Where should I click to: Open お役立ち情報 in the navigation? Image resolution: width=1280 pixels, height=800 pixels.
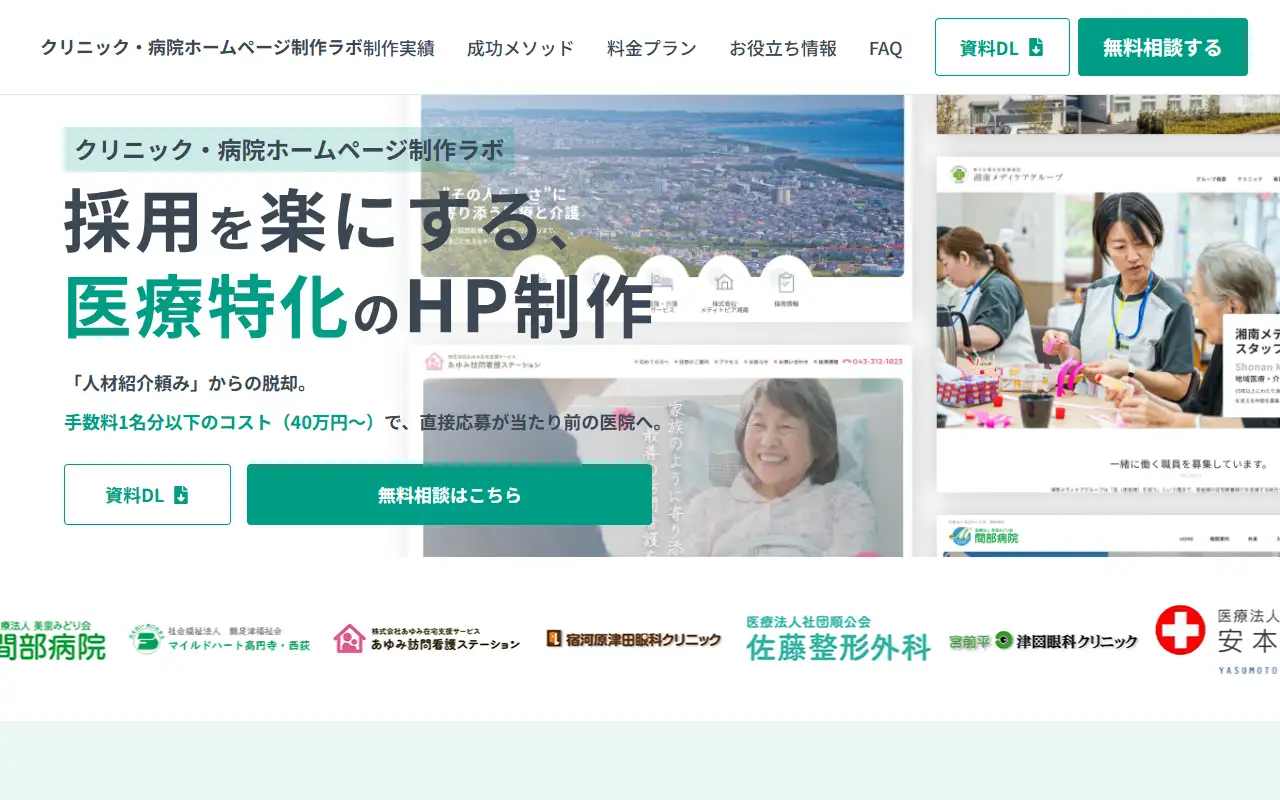coord(782,47)
